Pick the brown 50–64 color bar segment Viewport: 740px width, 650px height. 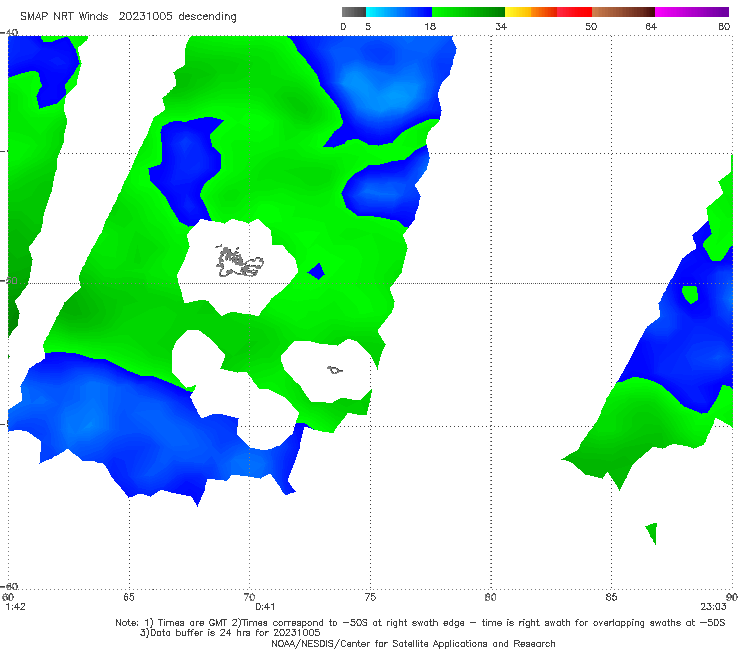[623, 12]
